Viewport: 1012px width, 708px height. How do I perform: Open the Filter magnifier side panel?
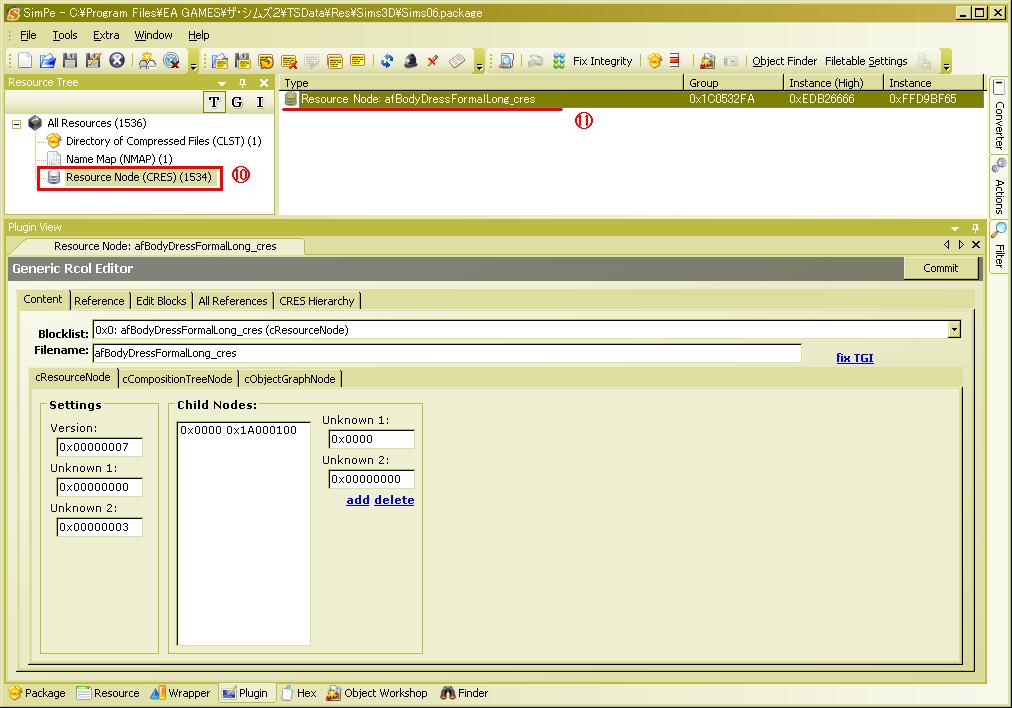[999, 246]
